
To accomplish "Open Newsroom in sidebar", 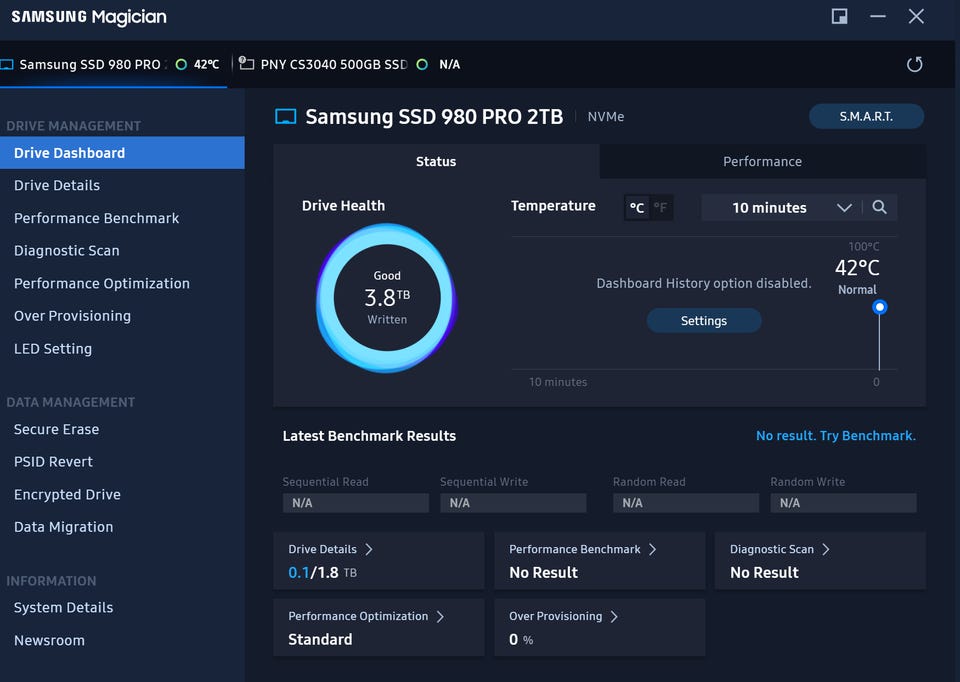I will 122,640.
